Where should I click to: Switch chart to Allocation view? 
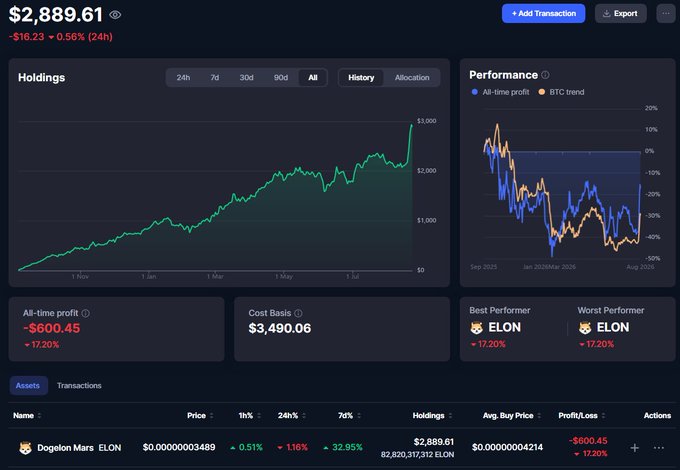click(x=412, y=78)
